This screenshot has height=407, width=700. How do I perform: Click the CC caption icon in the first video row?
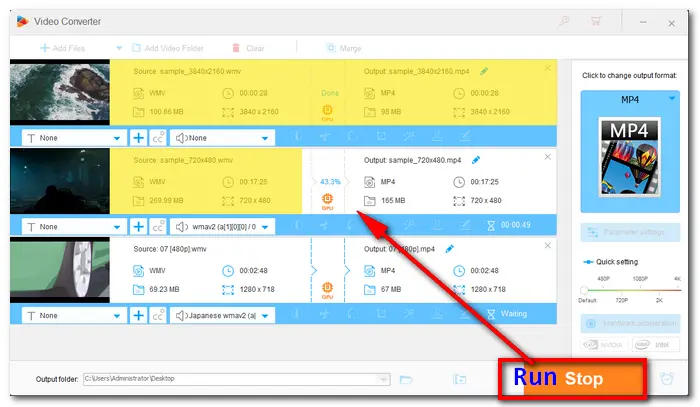tap(158, 138)
